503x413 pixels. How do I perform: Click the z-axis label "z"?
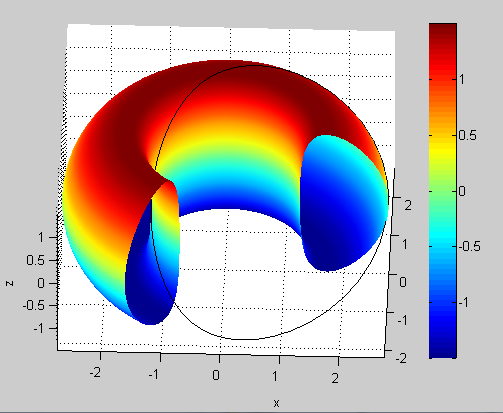[x=10, y=283]
